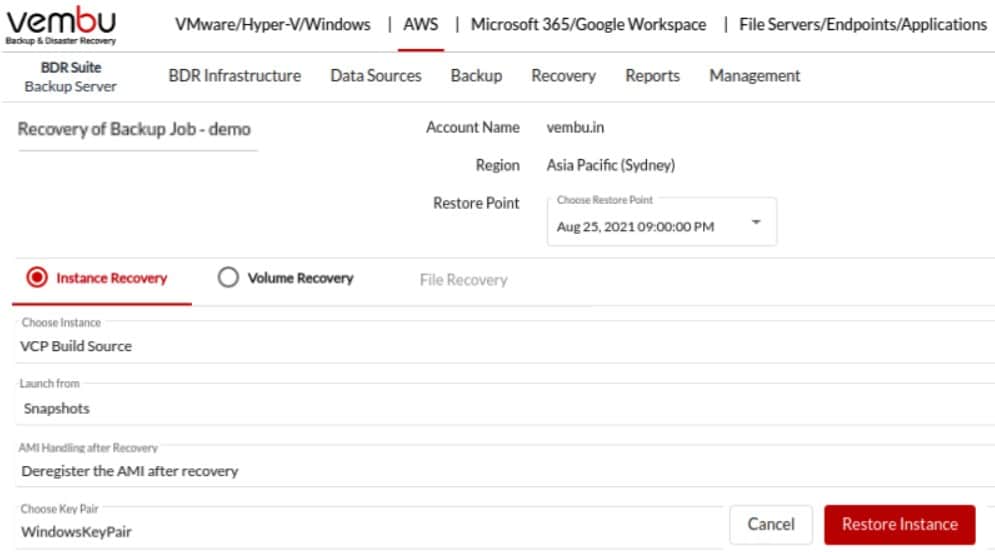Open the VMware/Hyper-V/Windows tab

pos(273,25)
